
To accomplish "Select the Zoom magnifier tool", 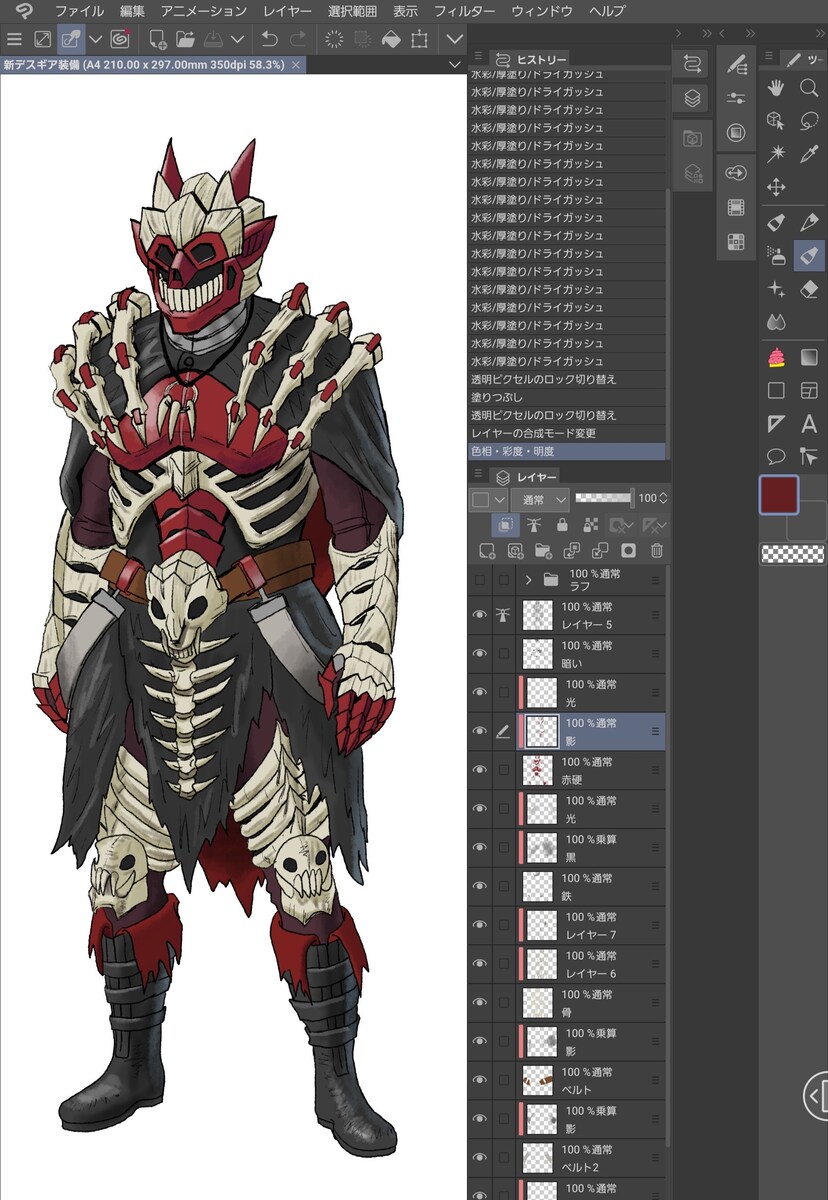I will click(x=809, y=88).
